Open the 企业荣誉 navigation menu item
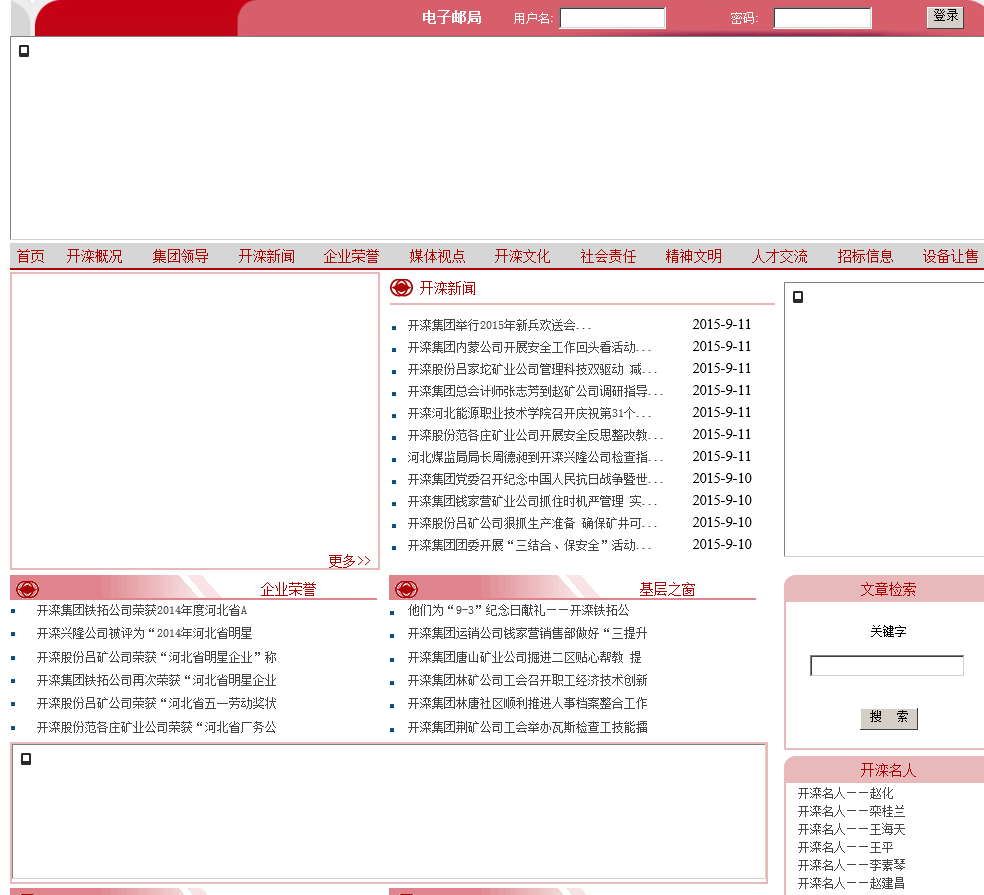 click(351, 256)
